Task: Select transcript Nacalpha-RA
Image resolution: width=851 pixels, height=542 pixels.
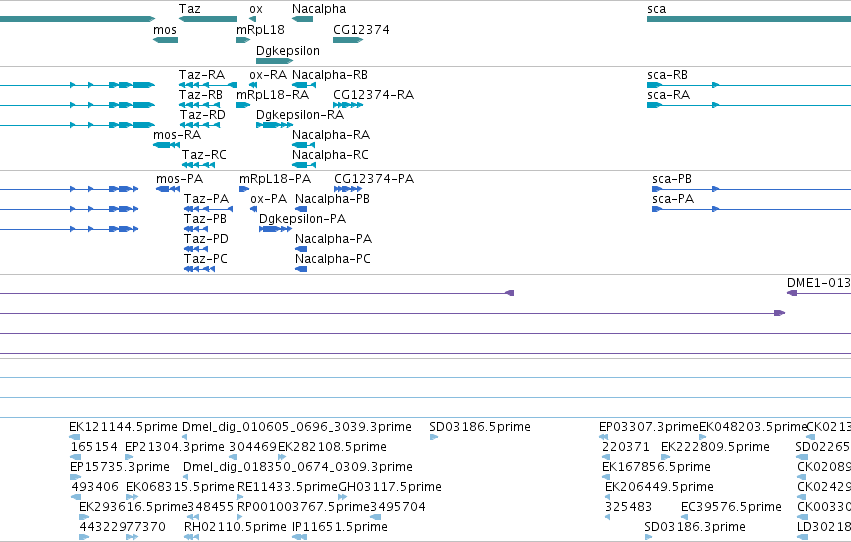Action: pos(303,145)
